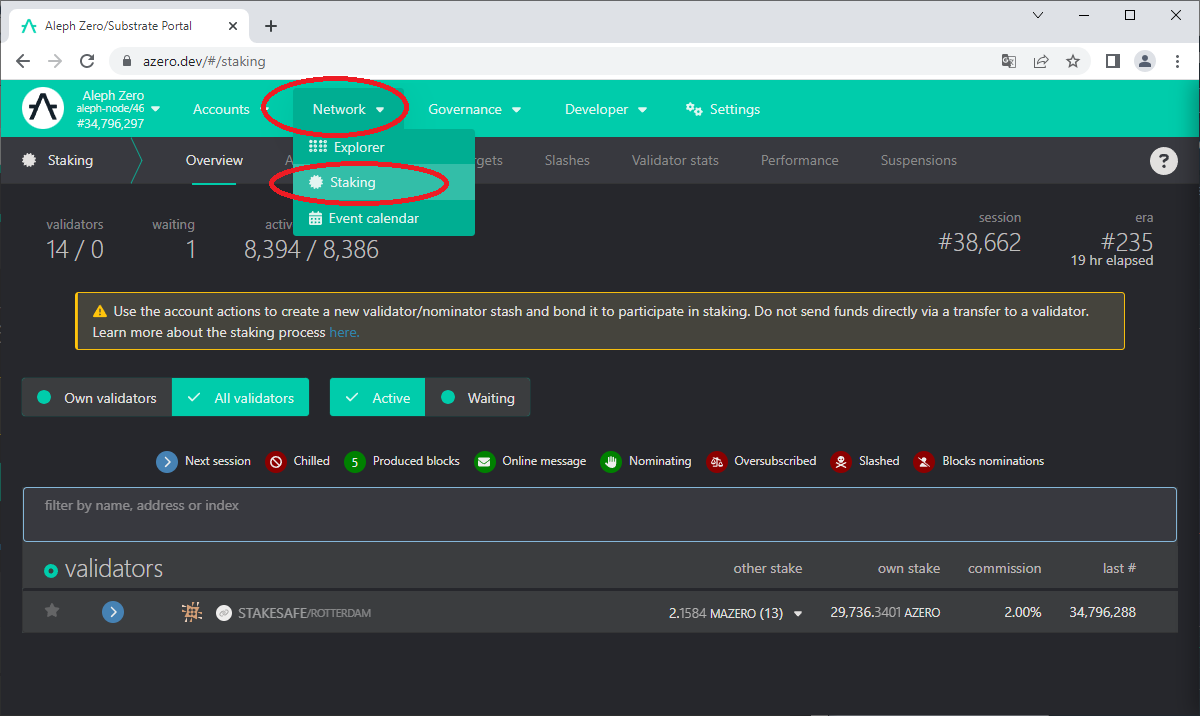Click era number #235
Image resolution: width=1200 pixels, height=716 pixels.
coord(1127,242)
